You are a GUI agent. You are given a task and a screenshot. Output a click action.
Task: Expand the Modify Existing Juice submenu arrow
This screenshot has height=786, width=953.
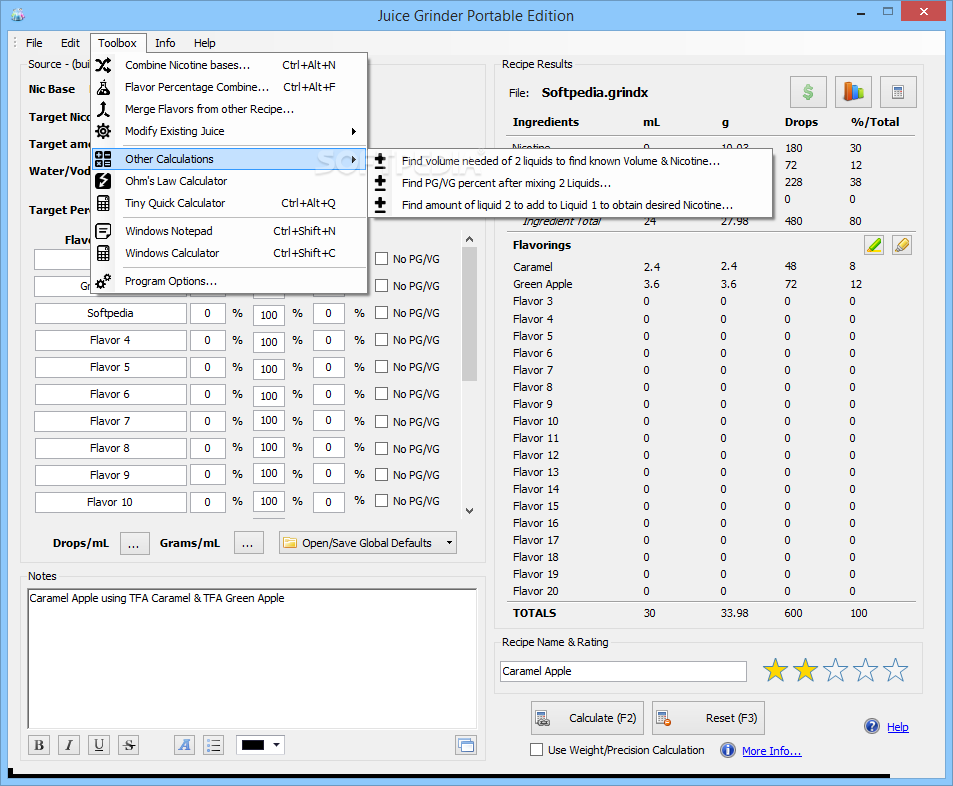[354, 131]
